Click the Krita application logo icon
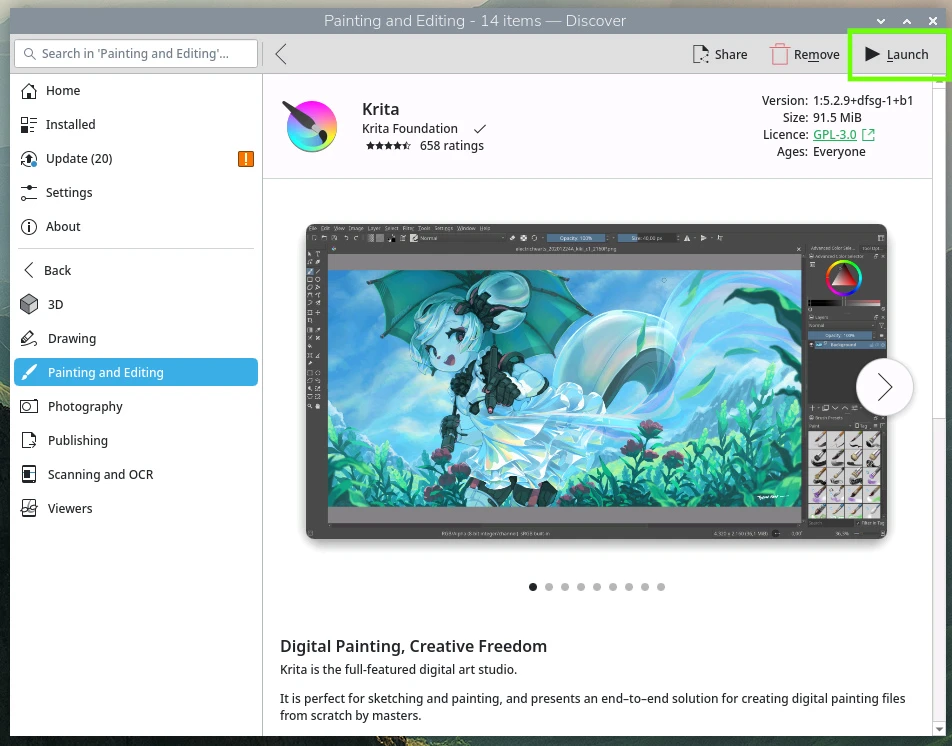 tap(311, 126)
